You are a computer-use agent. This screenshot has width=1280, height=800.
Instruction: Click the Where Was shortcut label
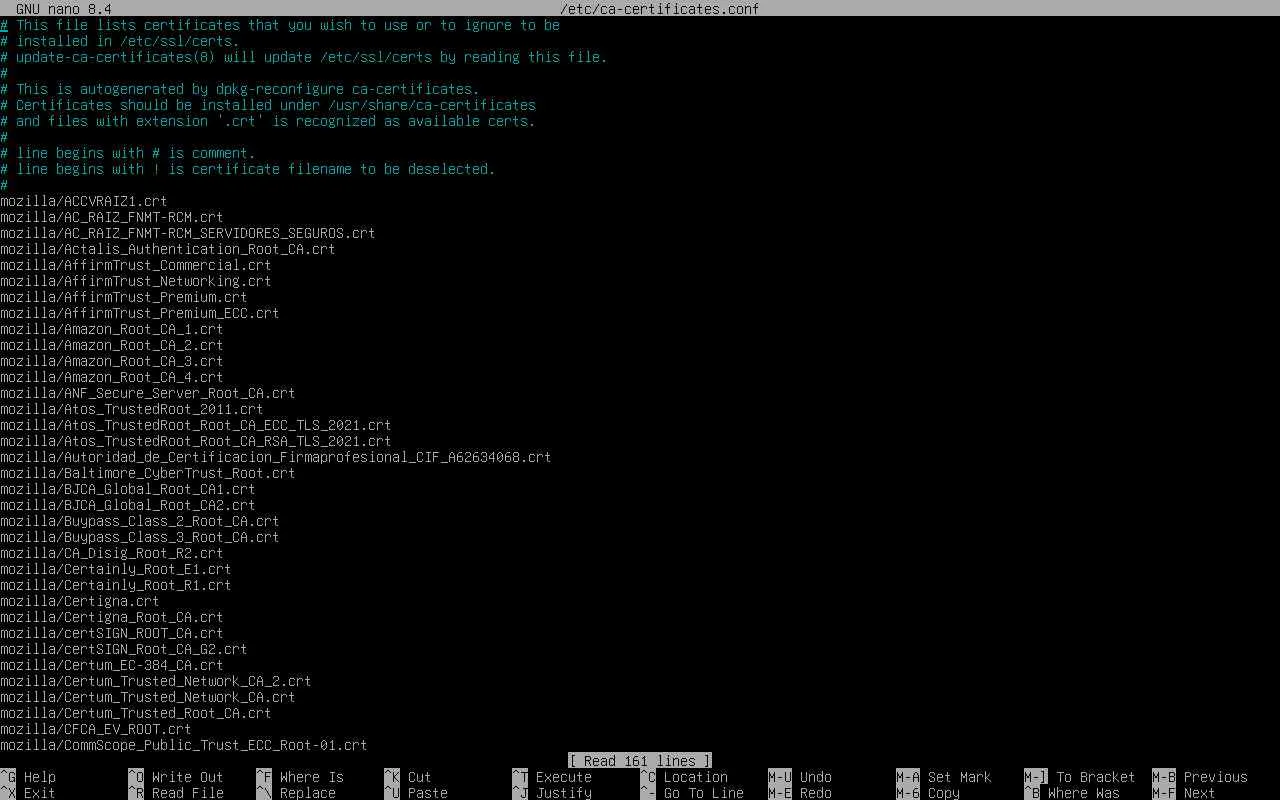click(1083, 793)
